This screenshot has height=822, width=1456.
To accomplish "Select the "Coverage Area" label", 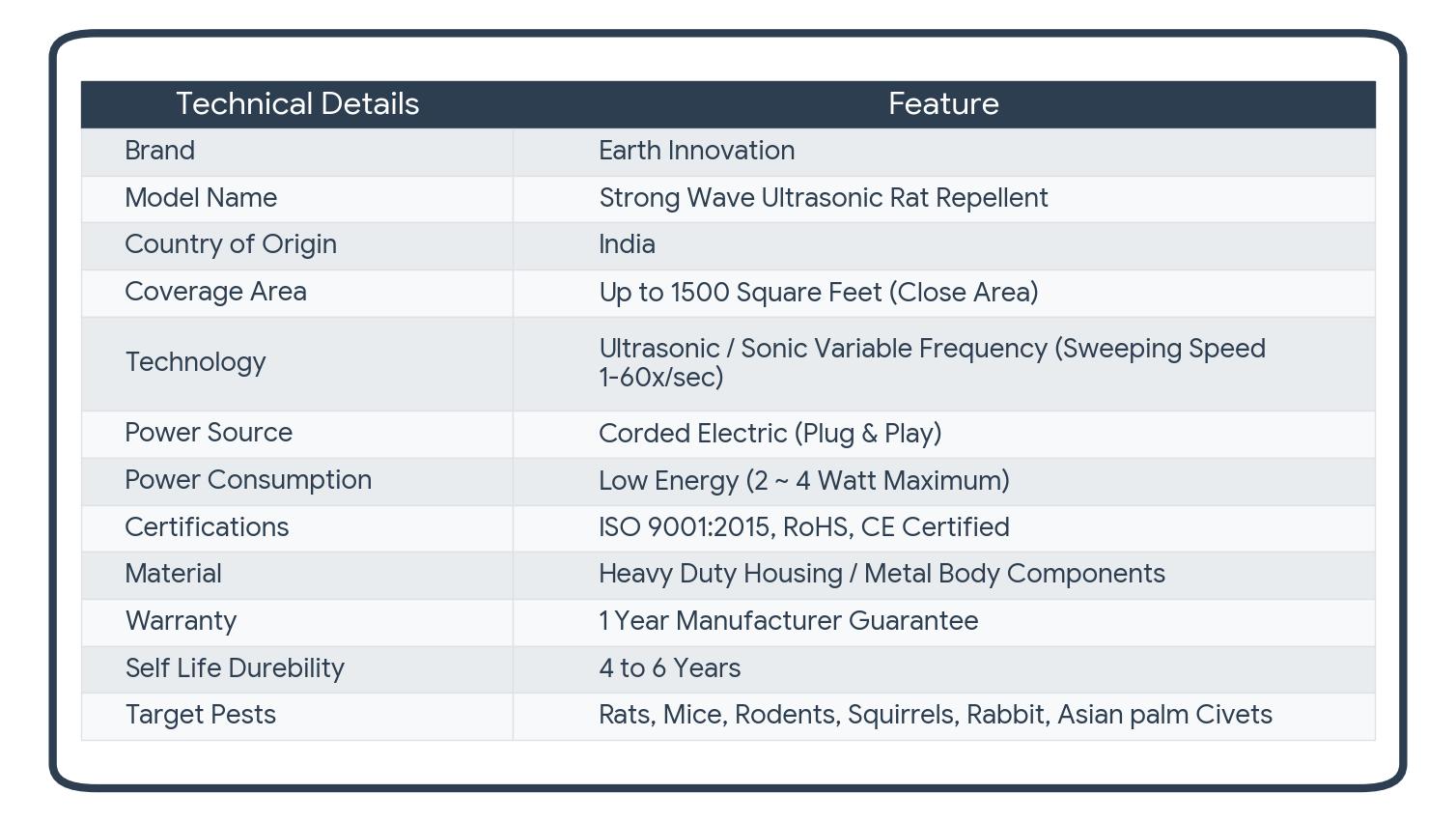I will pos(215,292).
